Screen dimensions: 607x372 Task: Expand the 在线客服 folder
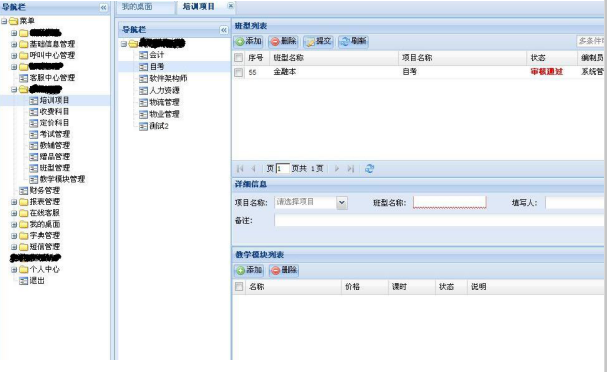coord(14,213)
